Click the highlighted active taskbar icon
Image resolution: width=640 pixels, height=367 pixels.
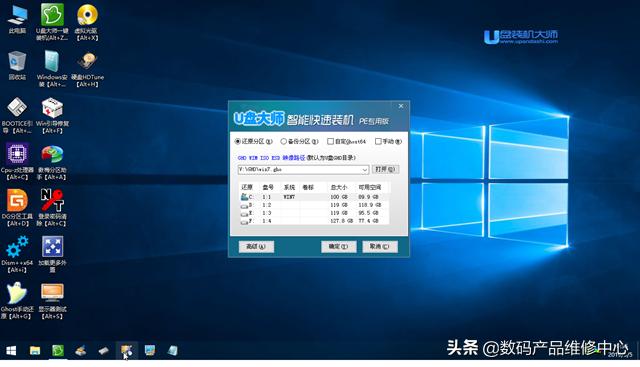pos(127,351)
